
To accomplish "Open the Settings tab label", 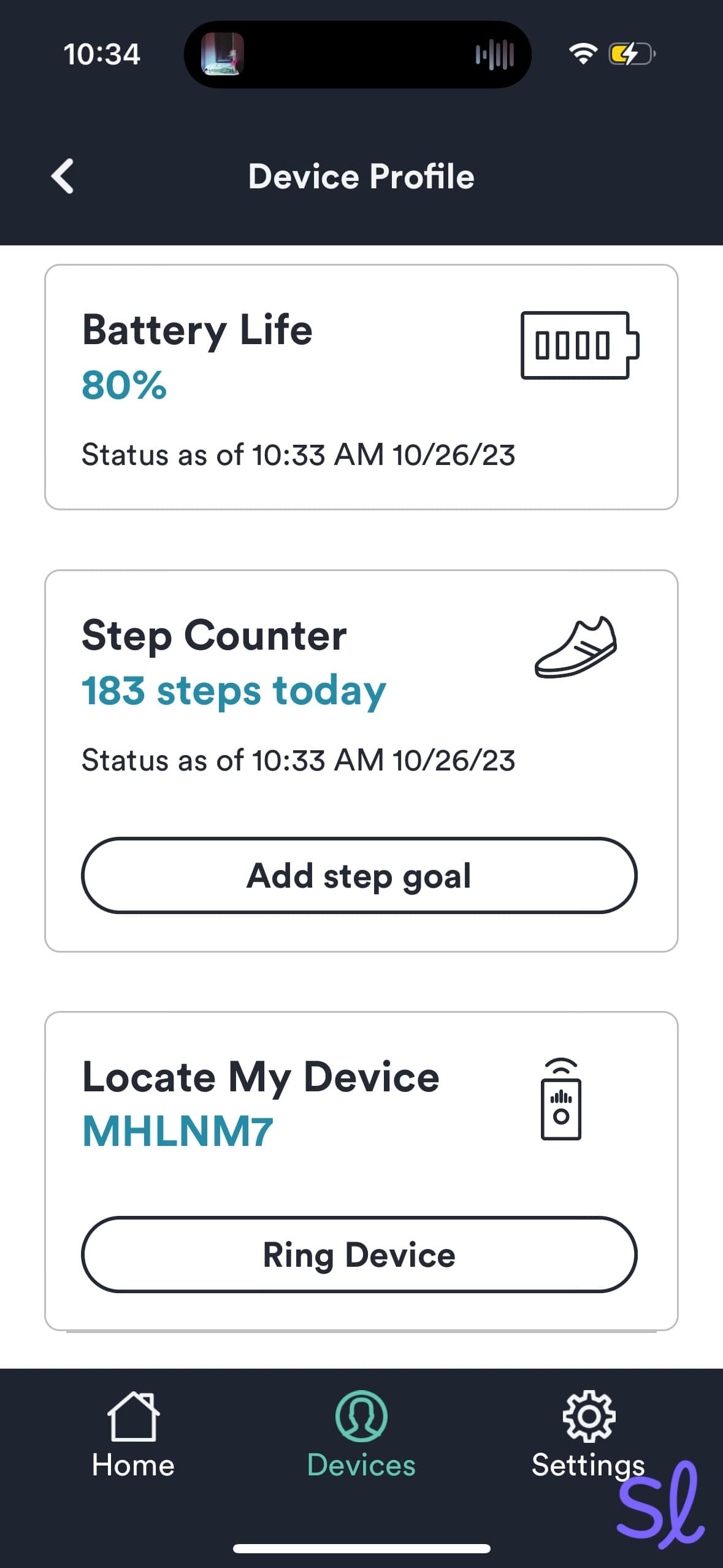I will click(588, 1466).
